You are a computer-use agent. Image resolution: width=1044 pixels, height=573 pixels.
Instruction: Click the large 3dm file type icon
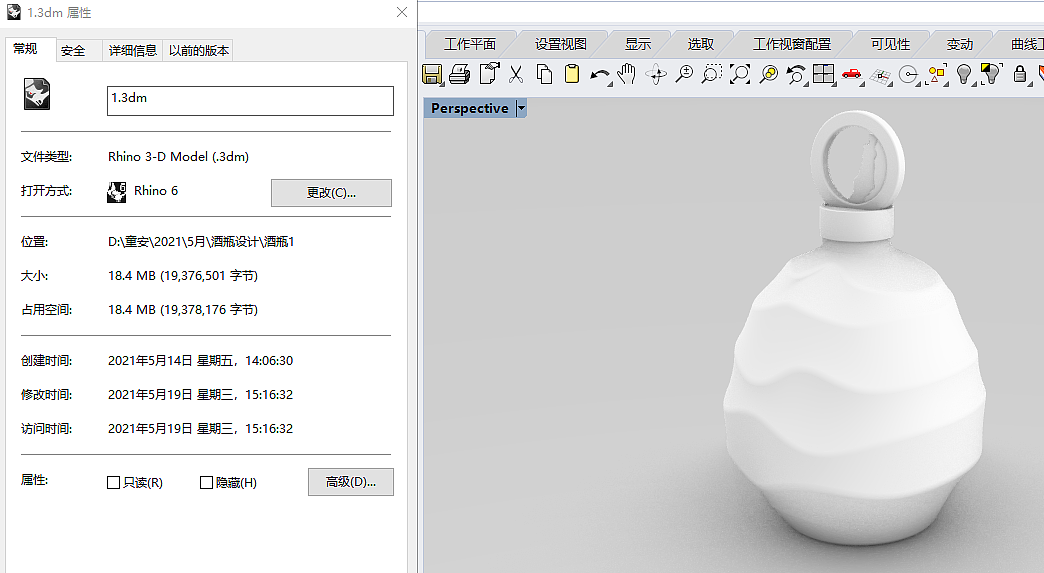[x=37, y=94]
